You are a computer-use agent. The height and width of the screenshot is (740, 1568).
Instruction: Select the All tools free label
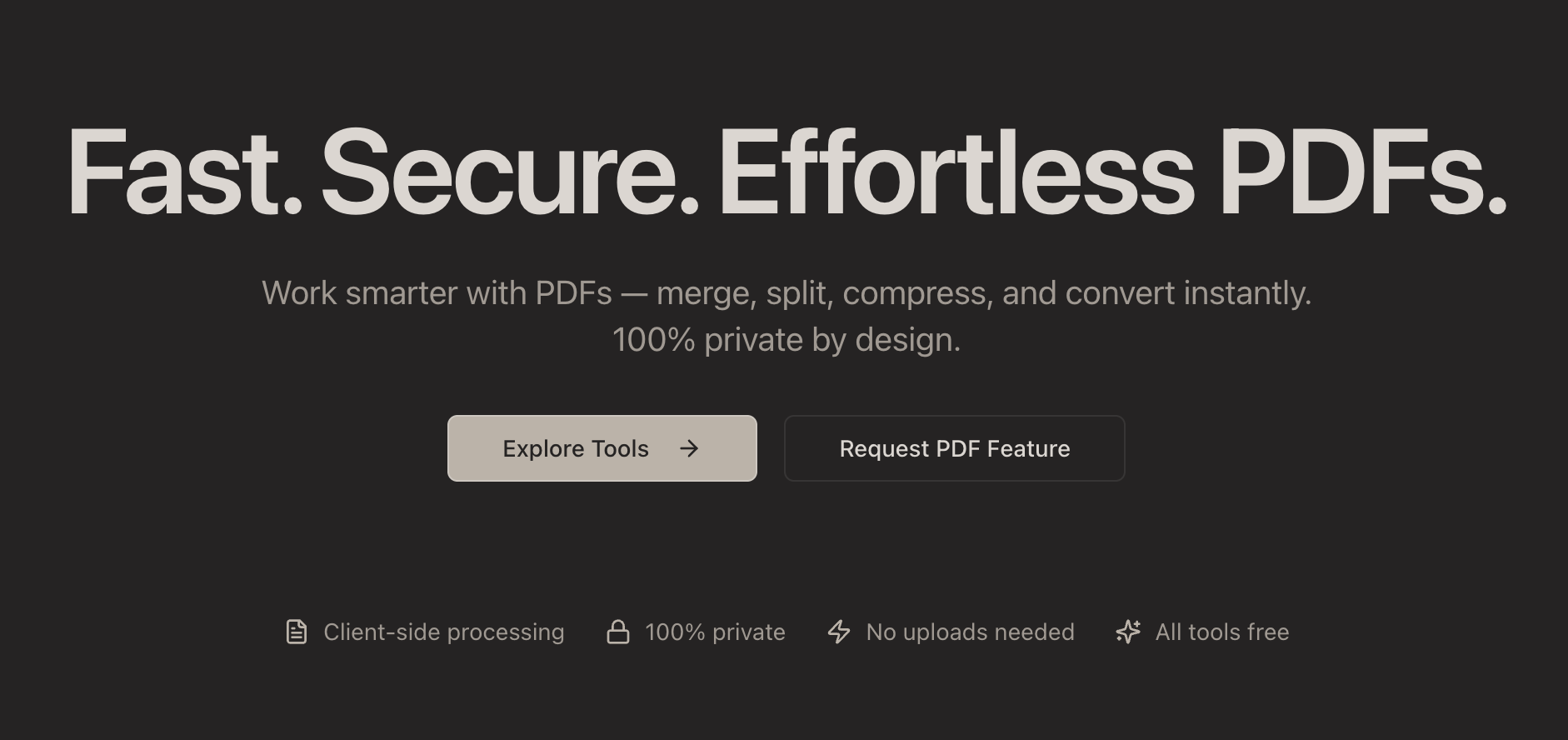coord(1221,632)
